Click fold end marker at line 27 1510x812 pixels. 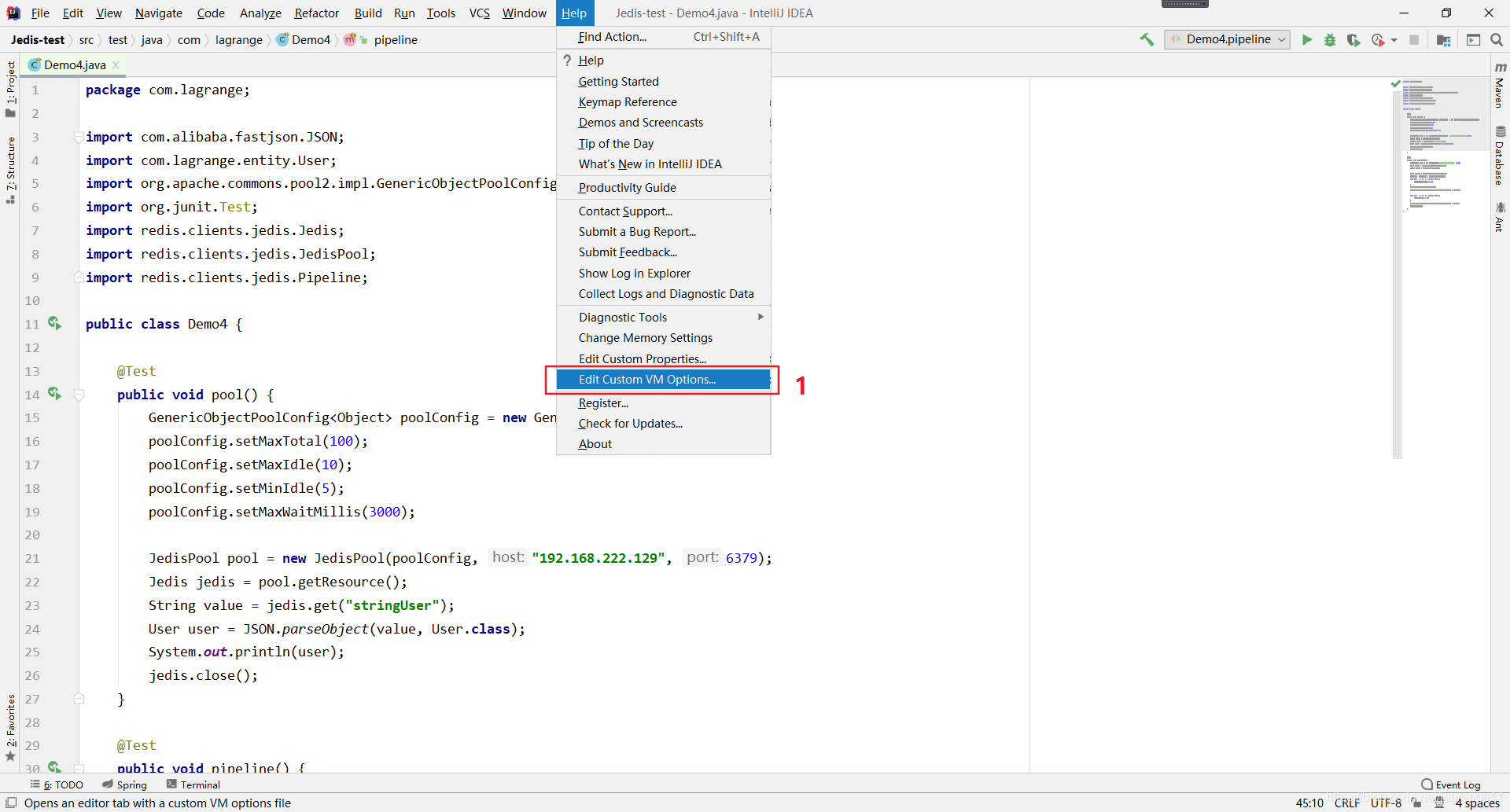(79, 698)
